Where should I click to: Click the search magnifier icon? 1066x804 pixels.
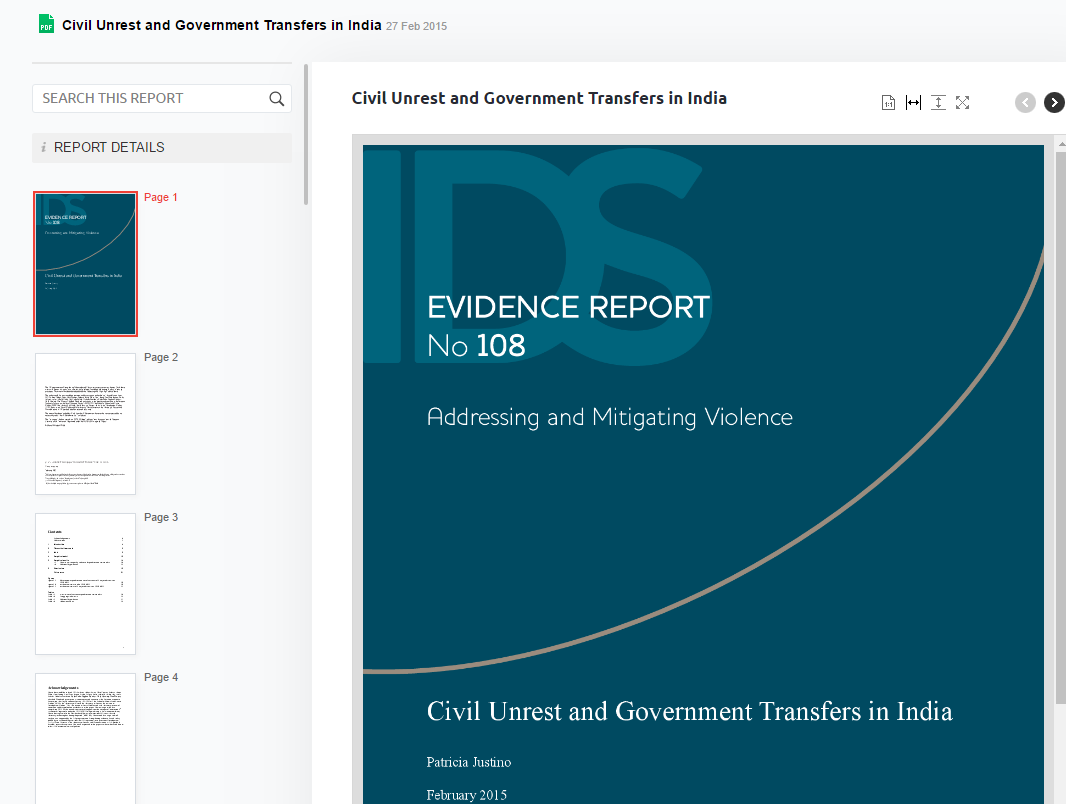276,99
